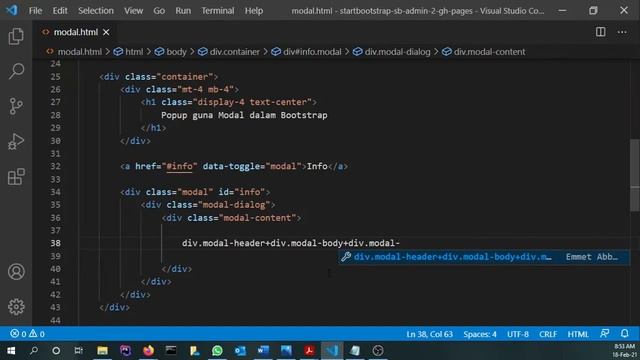The width and height of the screenshot is (640, 360).
Task: Click the html breadcrumb item
Action: click(x=129, y=52)
